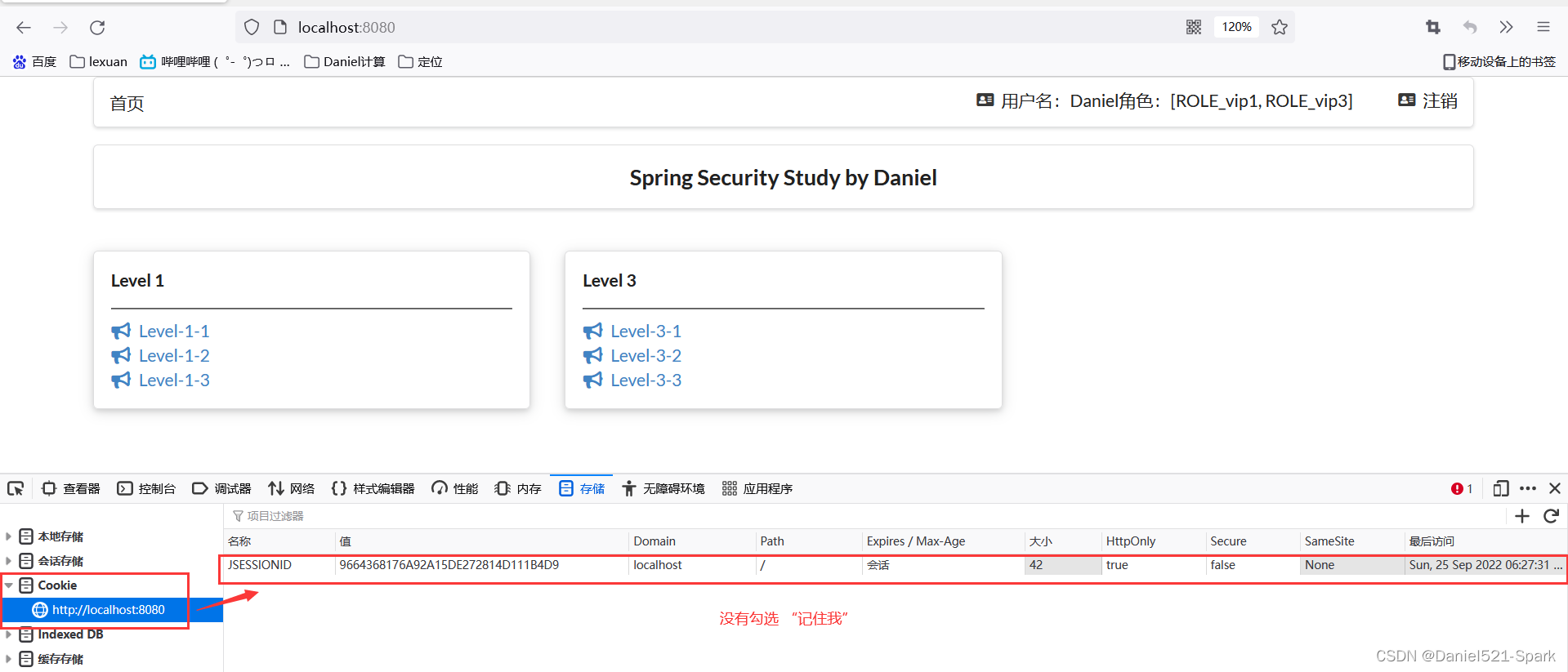Expand the Indexed DB tree node

tap(8, 634)
